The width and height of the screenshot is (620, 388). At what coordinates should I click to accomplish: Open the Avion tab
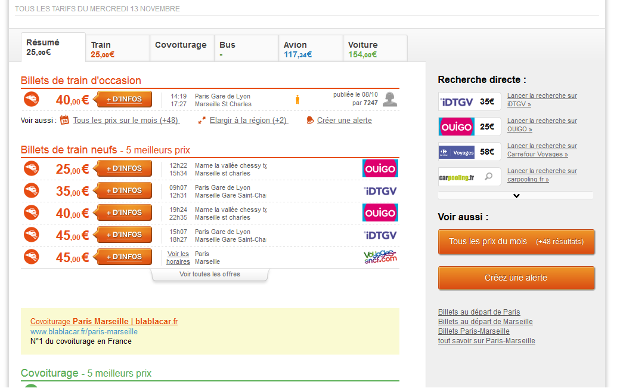[311, 48]
